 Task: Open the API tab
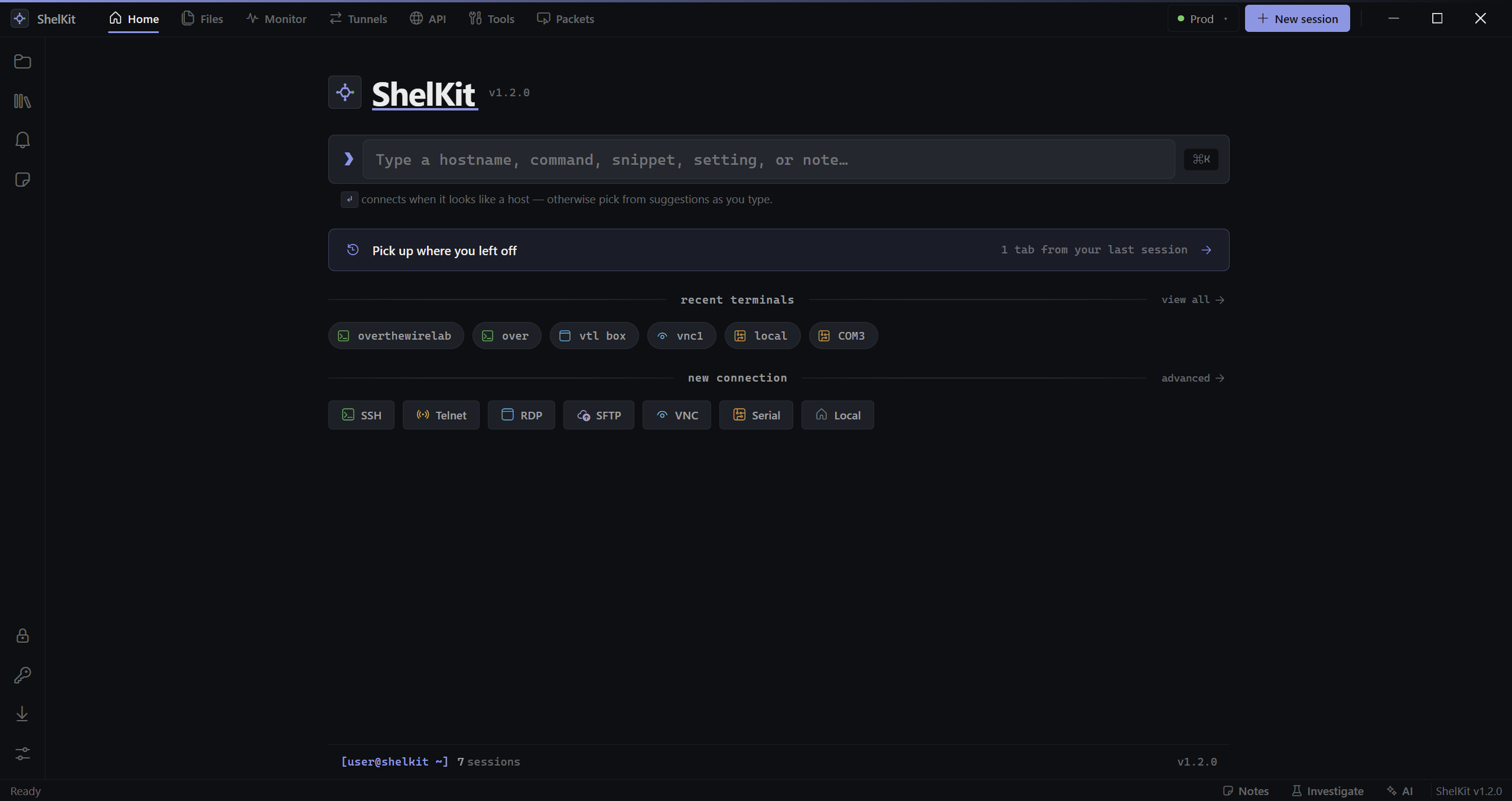428,18
